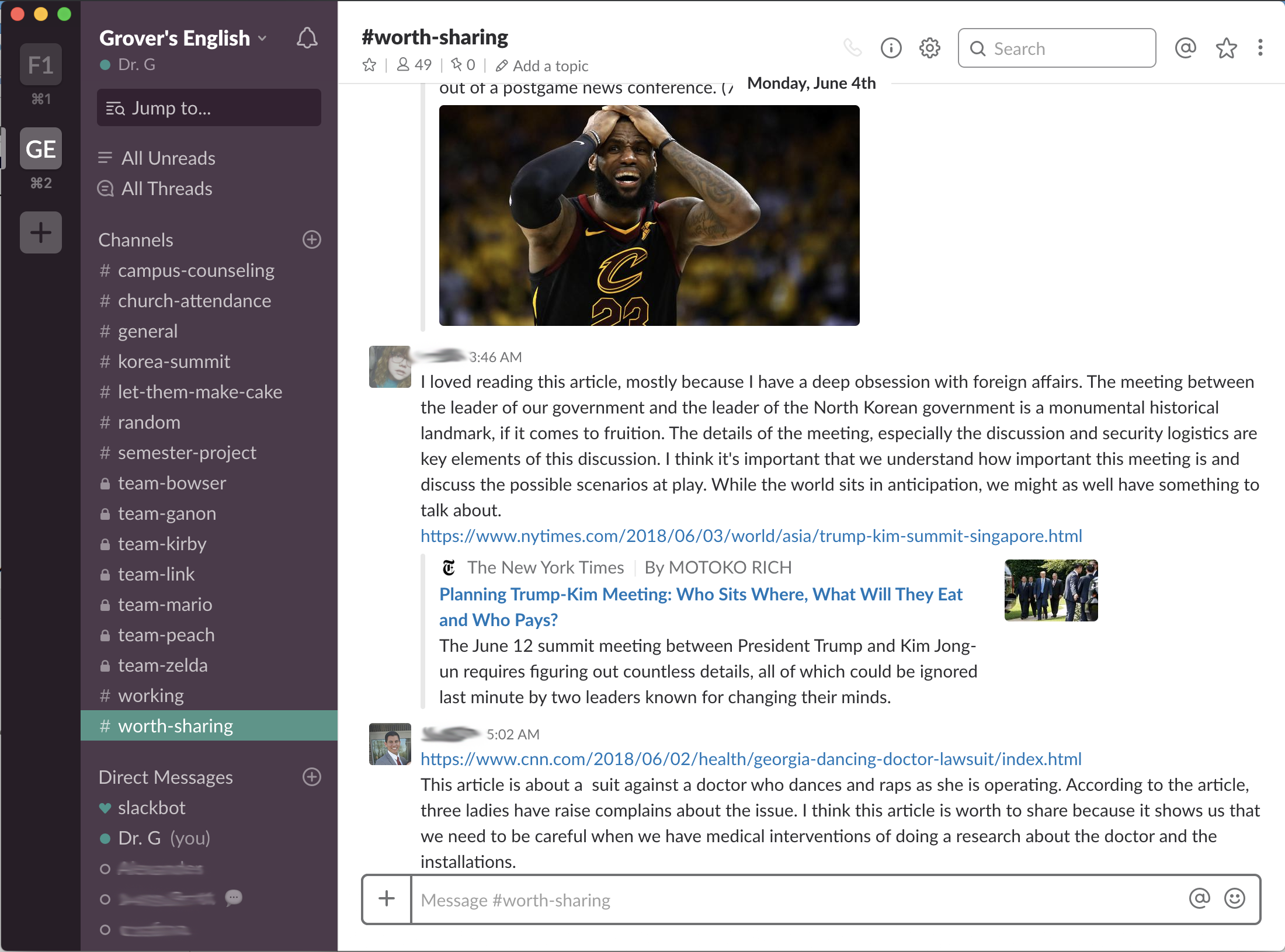Click avatar of 5:02 AM poster
Screen dimensions: 1285x952
click(x=390, y=744)
